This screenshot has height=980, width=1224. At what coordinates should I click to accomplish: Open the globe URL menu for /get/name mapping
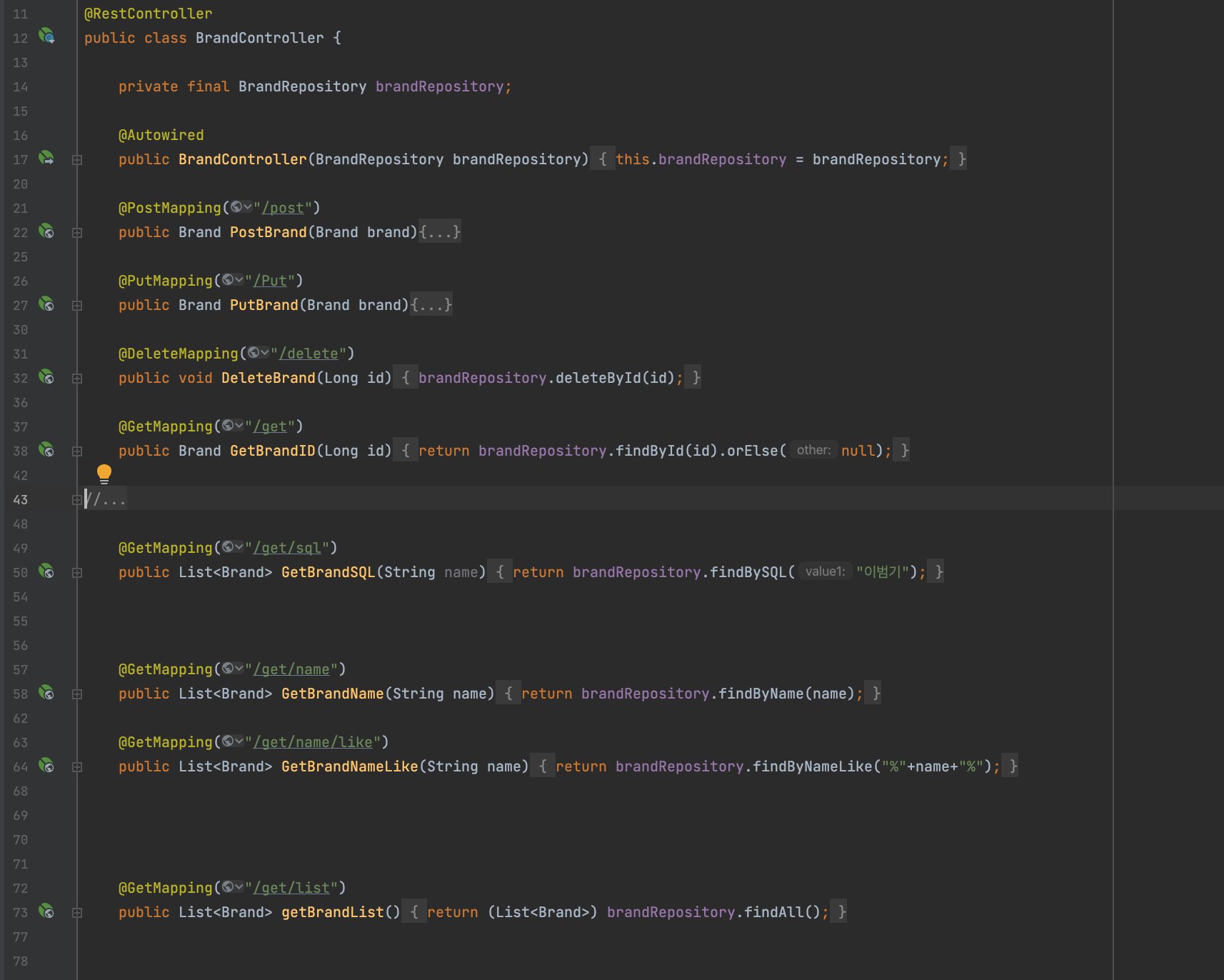[232, 669]
